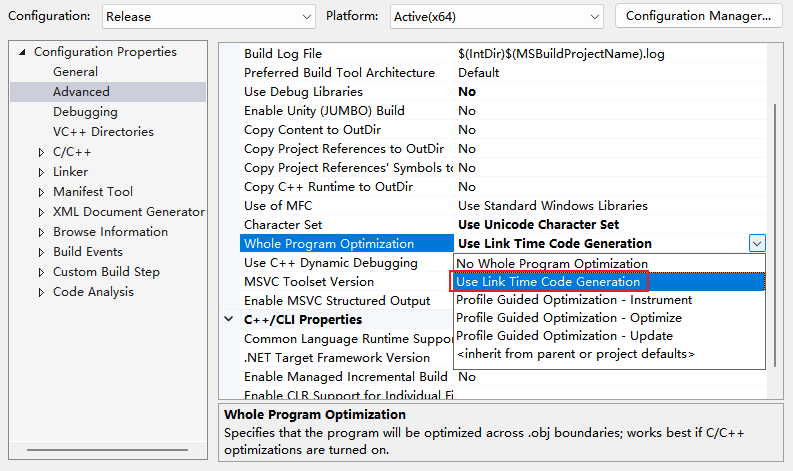Open the Configuration dropdown showing Release
Viewport: 793px width, 471px height.
click(x=208, y=17)
